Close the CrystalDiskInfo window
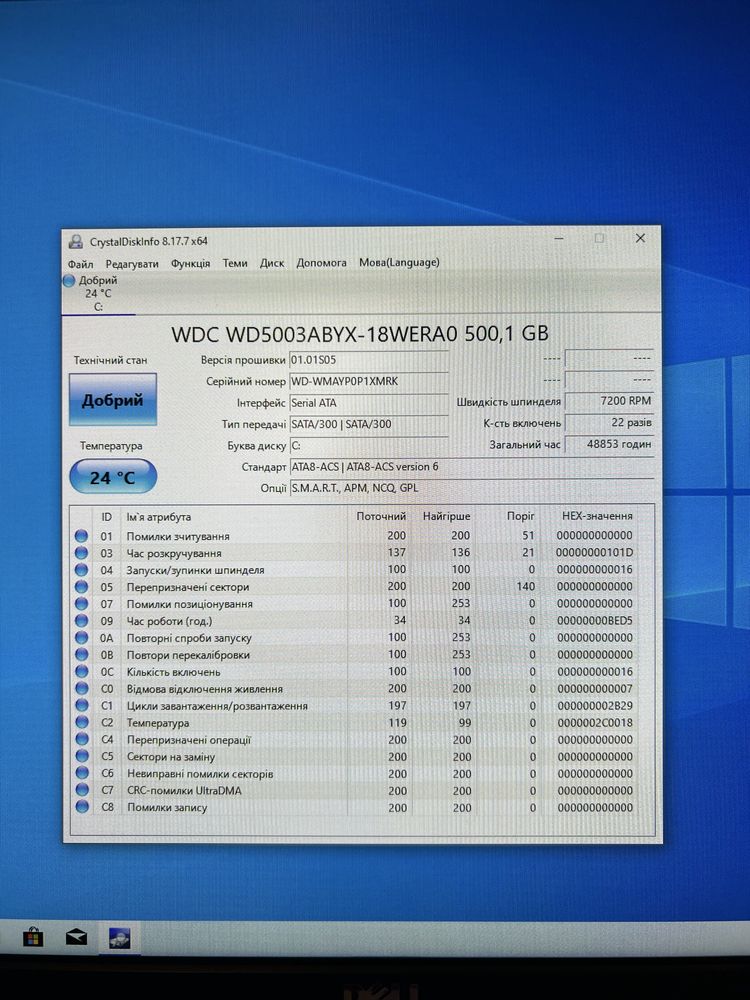The image size is (750, 1000). (x=640, y=238)
